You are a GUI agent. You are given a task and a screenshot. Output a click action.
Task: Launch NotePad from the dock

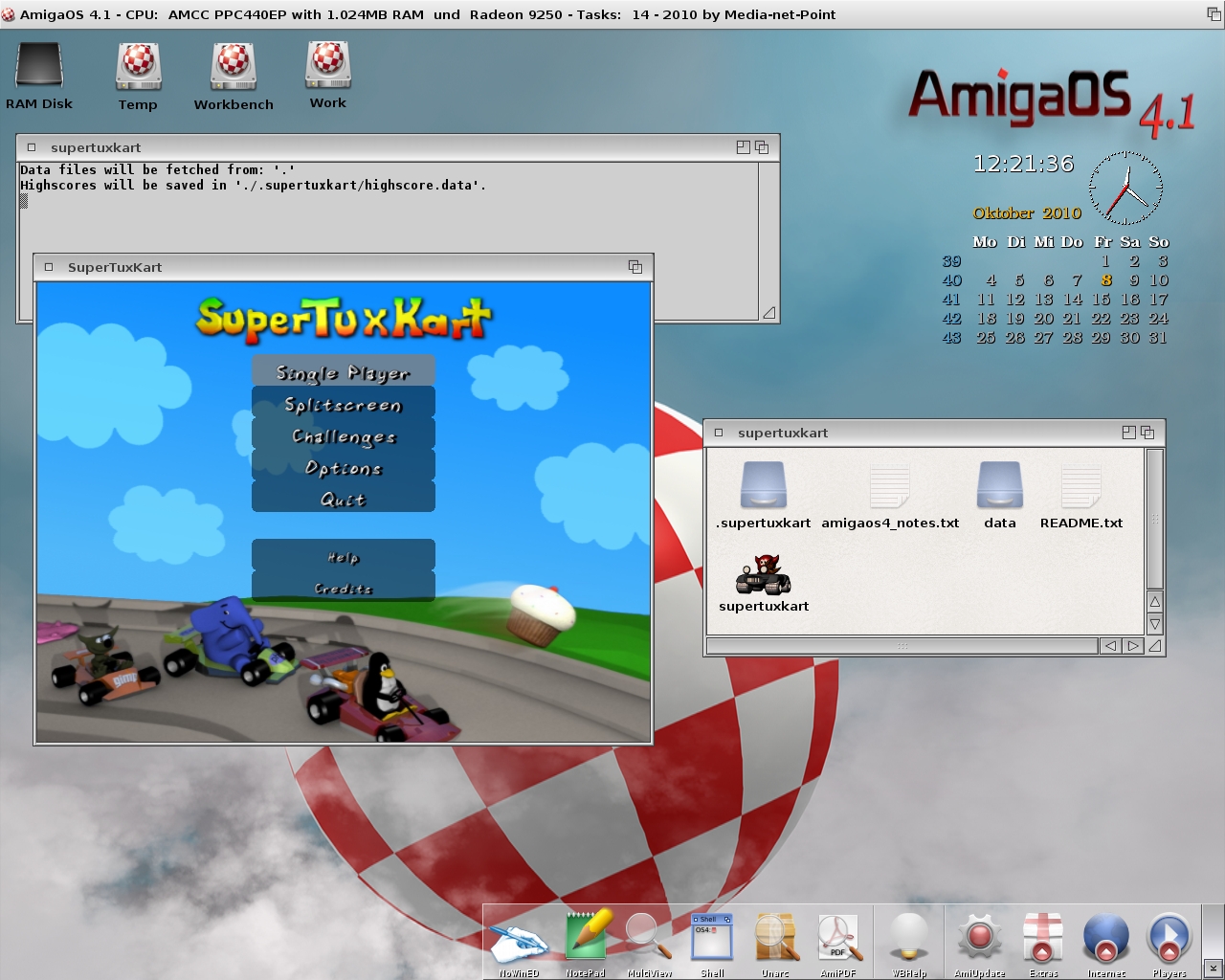point(586,944)
